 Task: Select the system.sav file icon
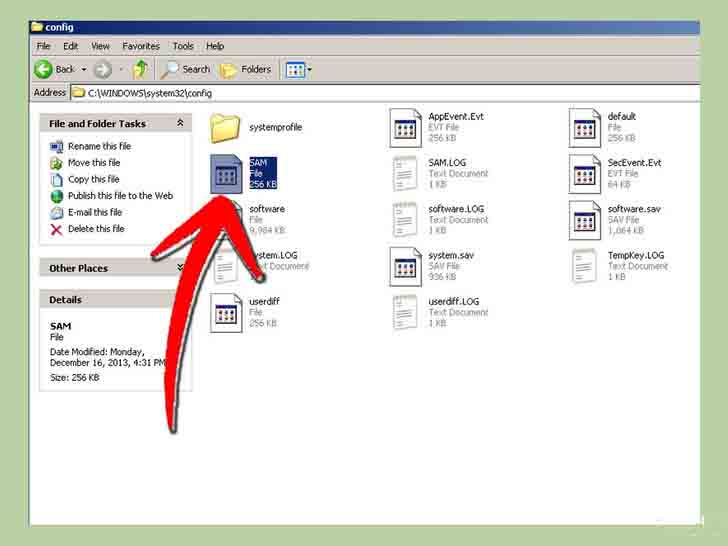[405, 266]
